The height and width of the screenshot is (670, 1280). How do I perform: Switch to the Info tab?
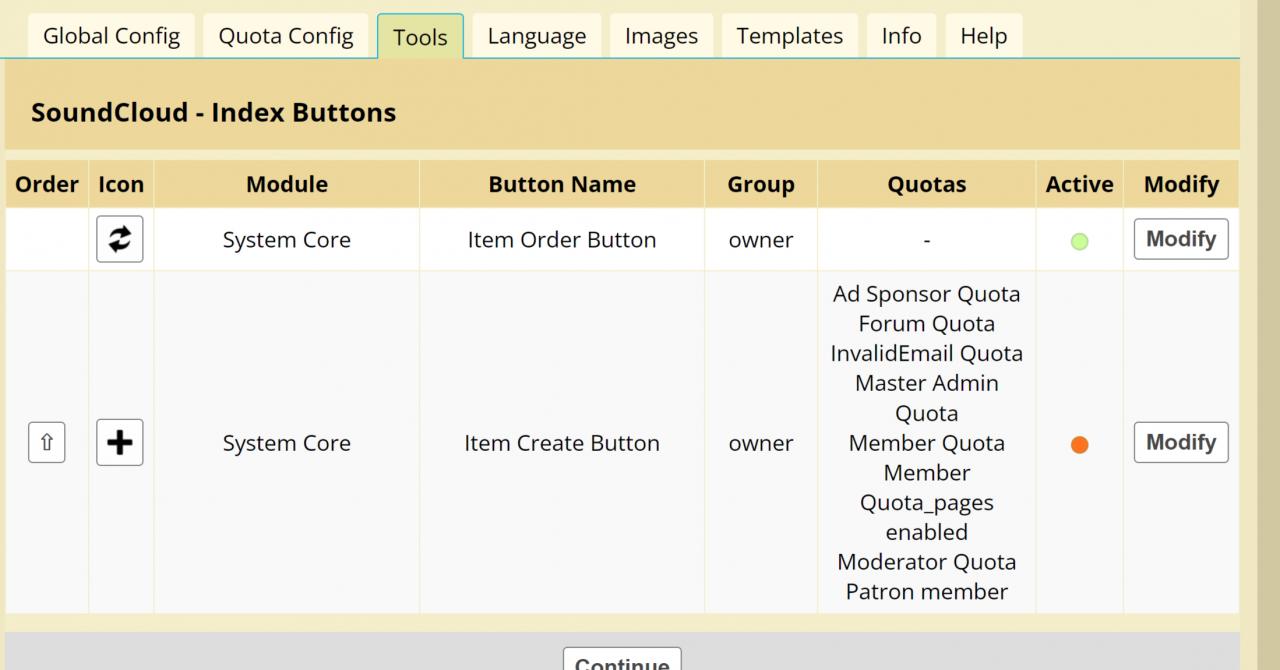(901, 37)
